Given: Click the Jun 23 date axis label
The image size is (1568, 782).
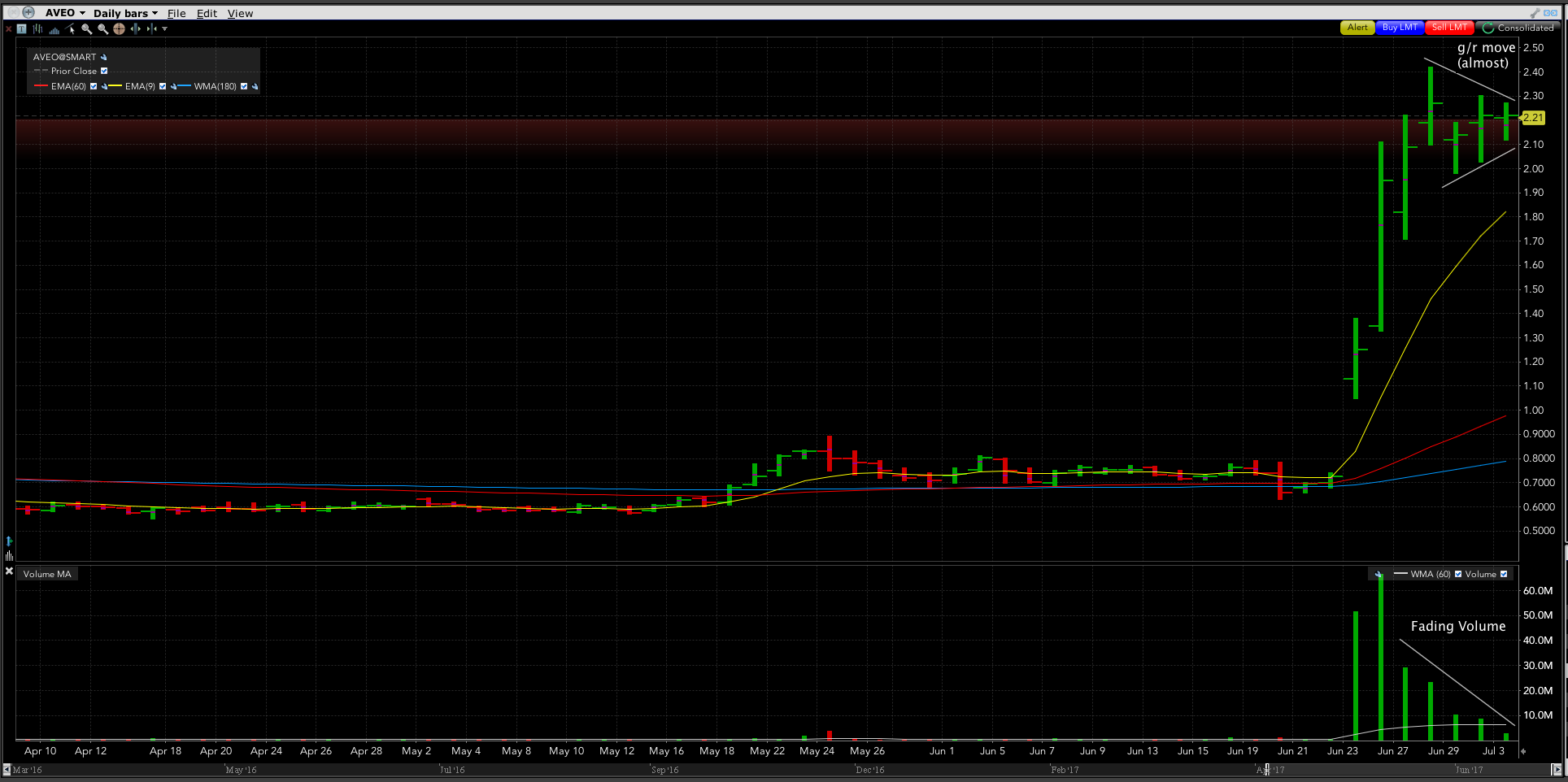Looking at the screenshot, I should point(1343,751).
